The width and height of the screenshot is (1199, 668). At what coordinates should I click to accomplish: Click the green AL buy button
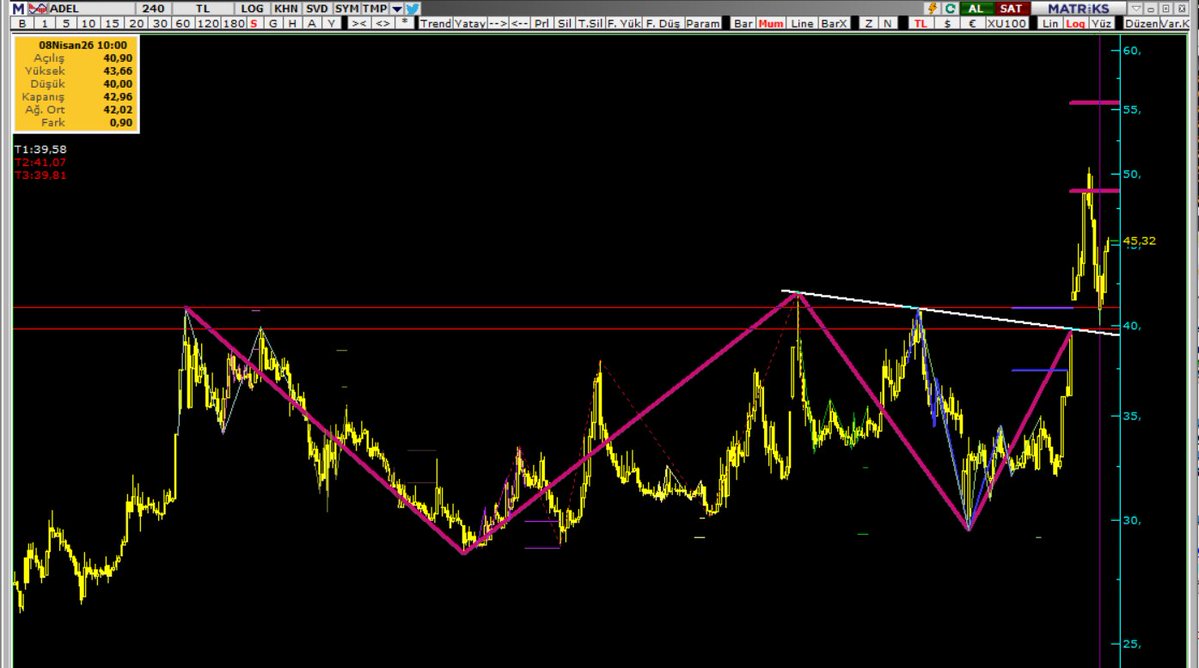[976, 8]
